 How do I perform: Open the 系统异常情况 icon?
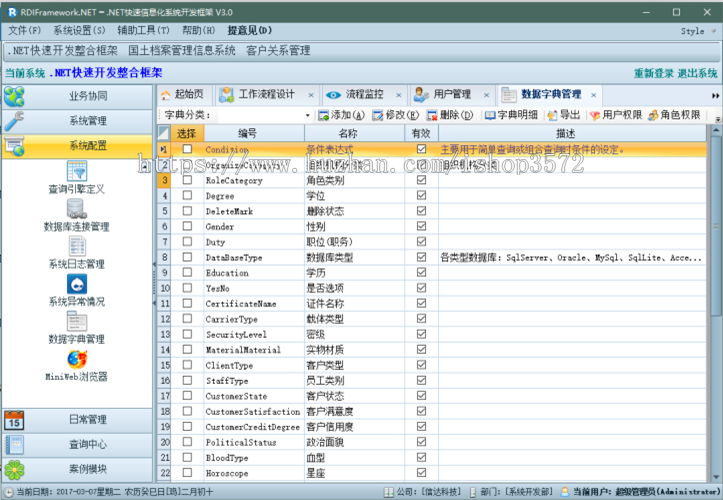pyautogui.click(x=77, y=284)
